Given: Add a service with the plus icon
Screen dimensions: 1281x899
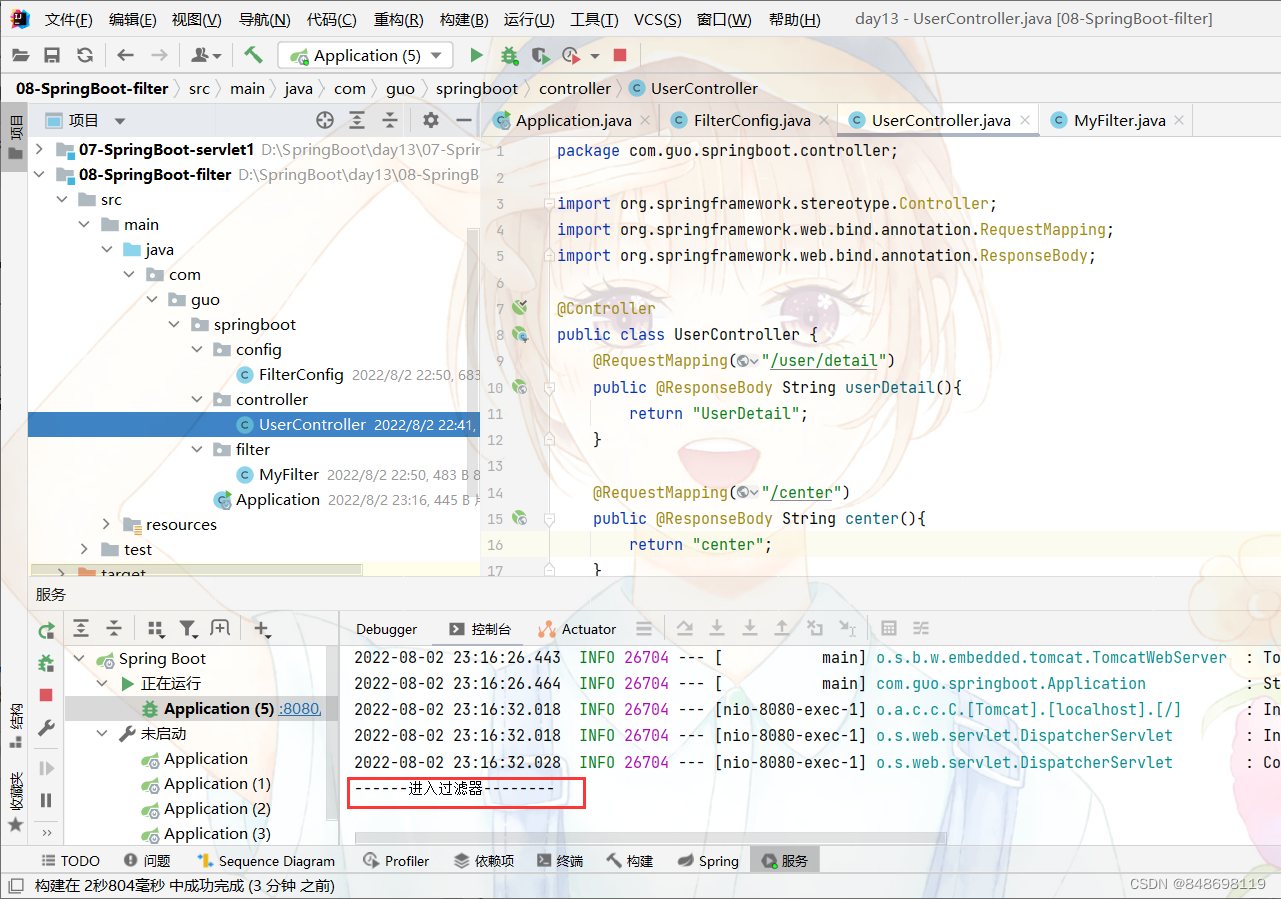Looking at the screenshot, I should pos(262,628).
